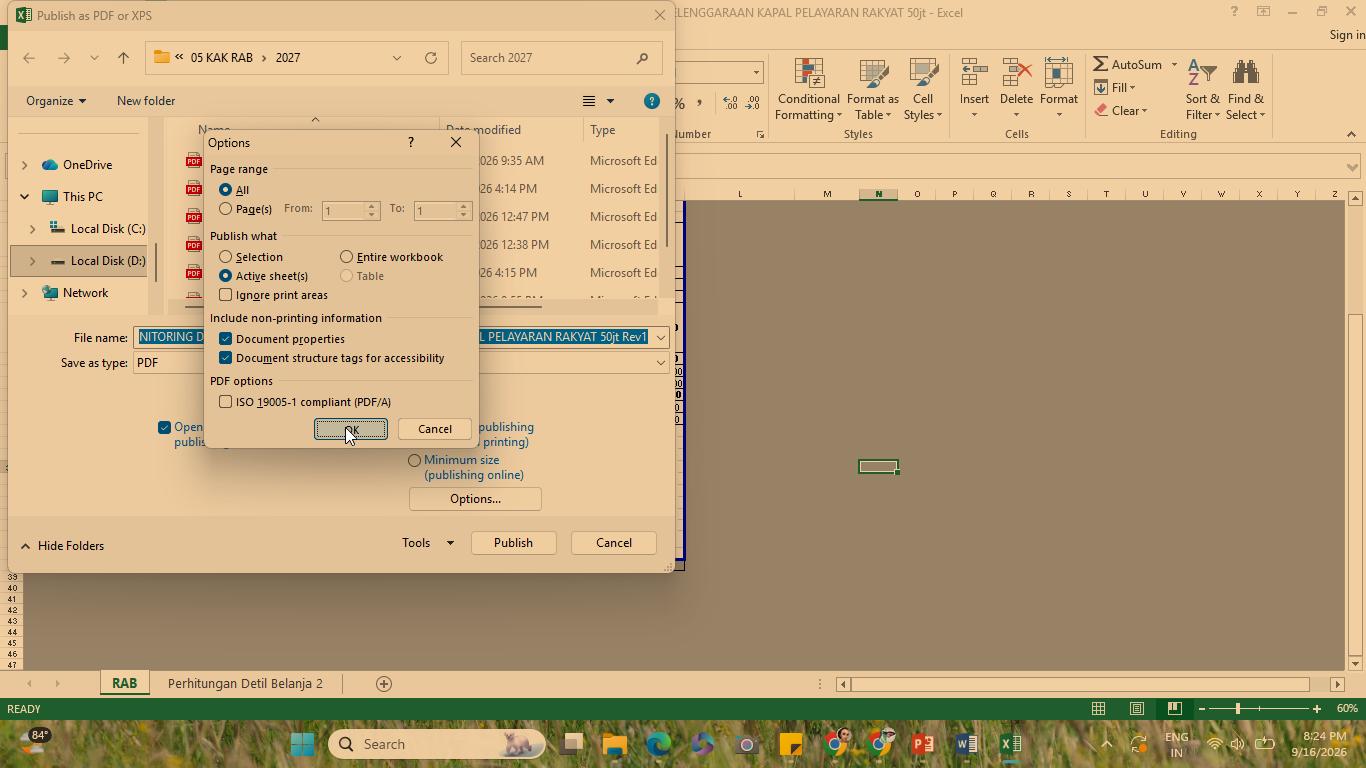The height and width of the screenshot is (768, 1366).
Task: Switch to Perhitungan Detil Belanja 2 sheet
Action: click(245, 684)
